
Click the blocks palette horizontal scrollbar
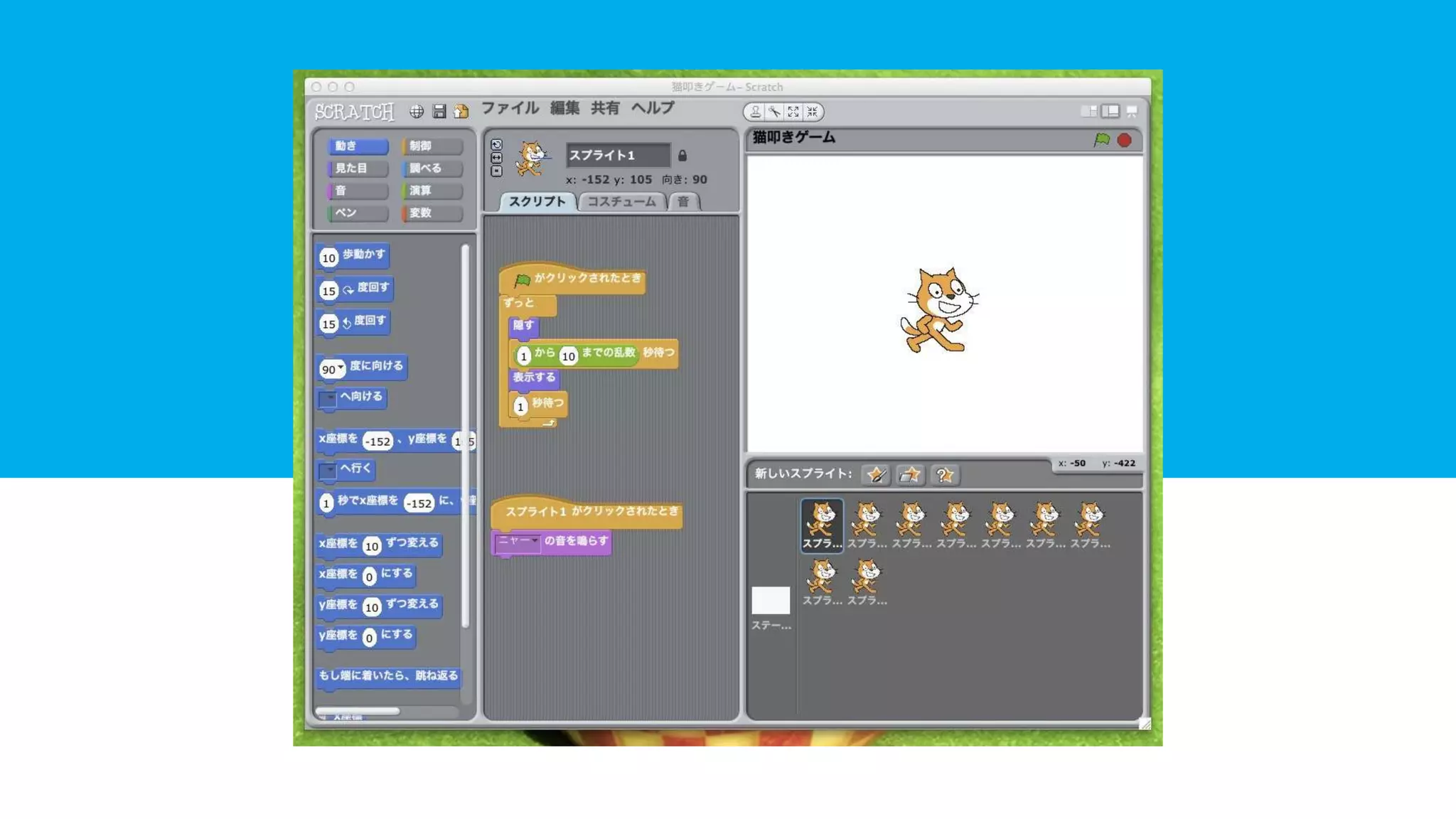click(x=357, y=711)
